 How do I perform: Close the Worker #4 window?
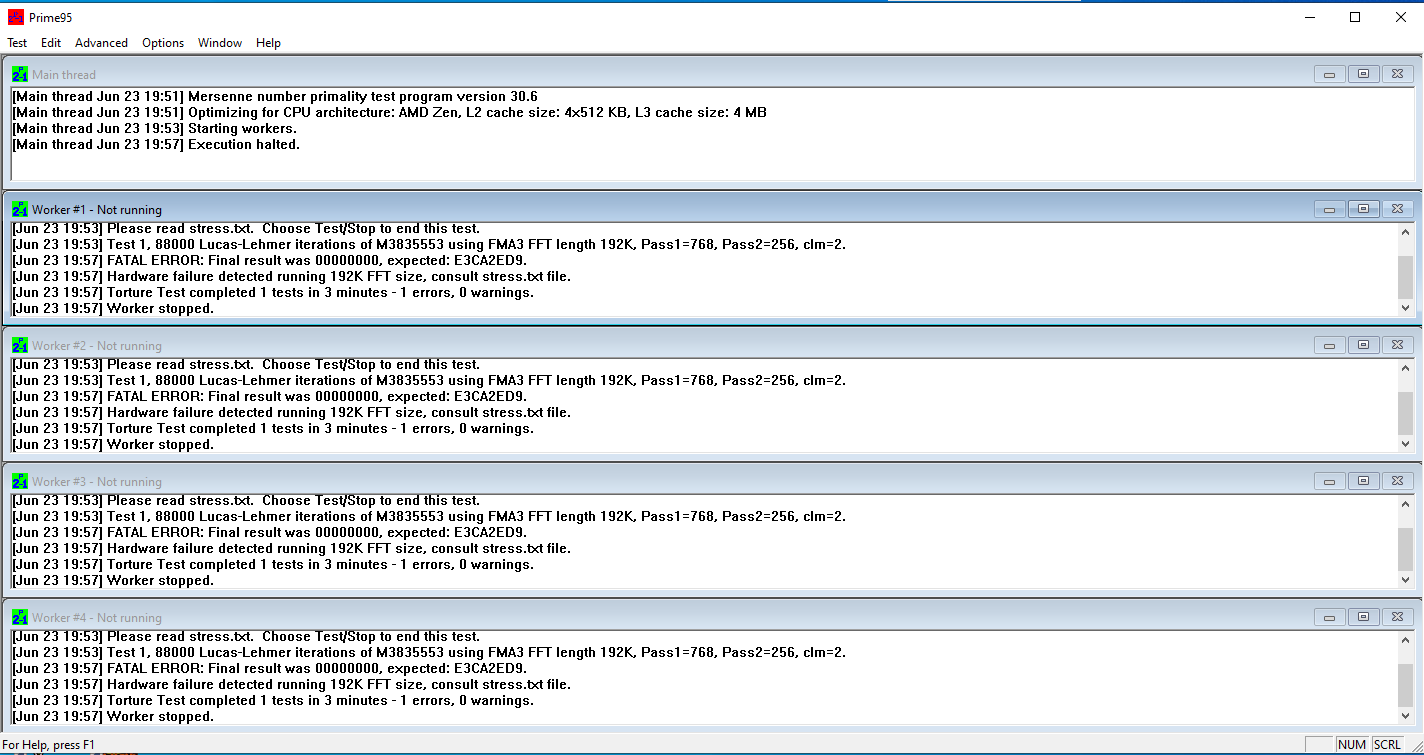(x=1397, y=617)
